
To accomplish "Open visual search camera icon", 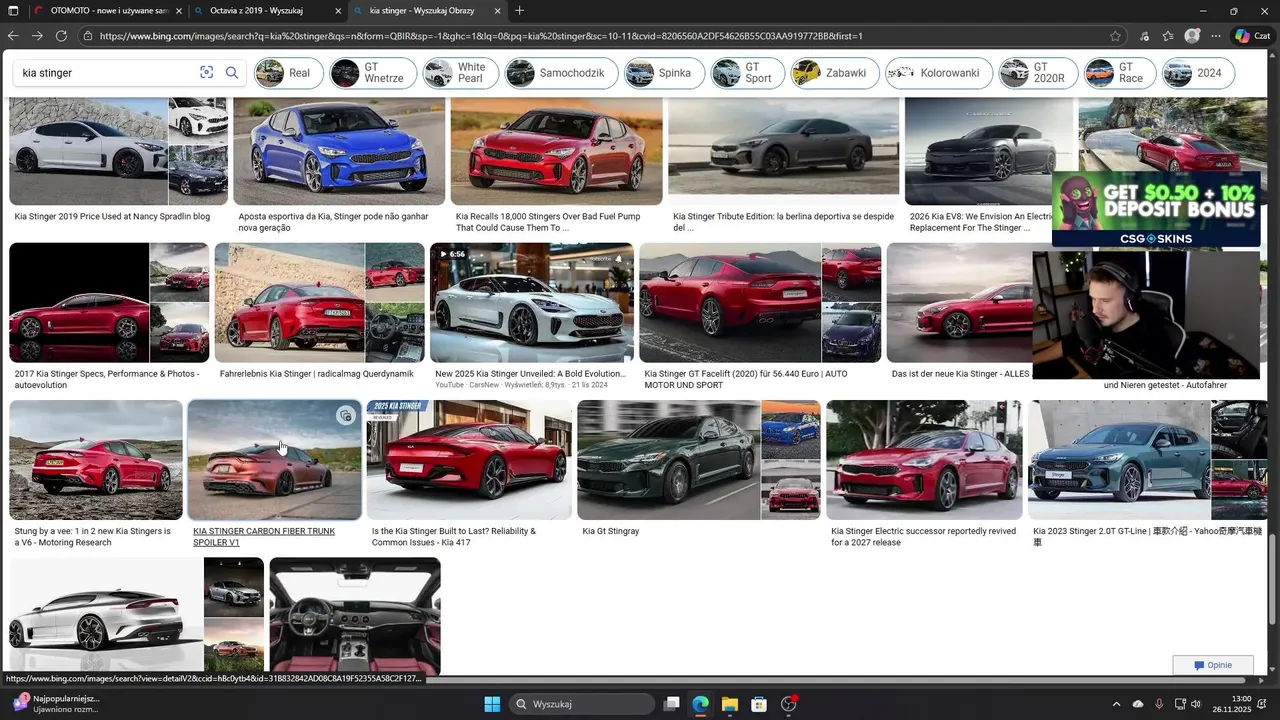I will [206, 72].
